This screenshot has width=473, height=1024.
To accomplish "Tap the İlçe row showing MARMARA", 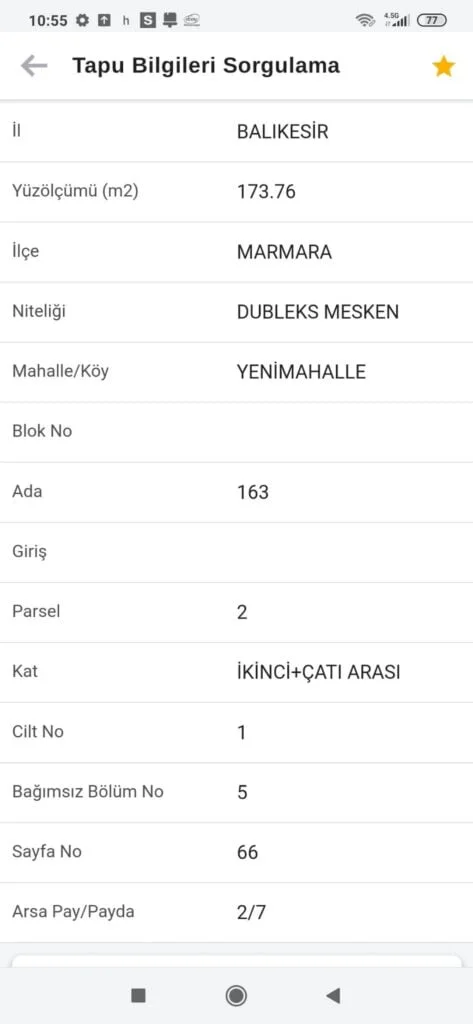I will tap(236, 252).
